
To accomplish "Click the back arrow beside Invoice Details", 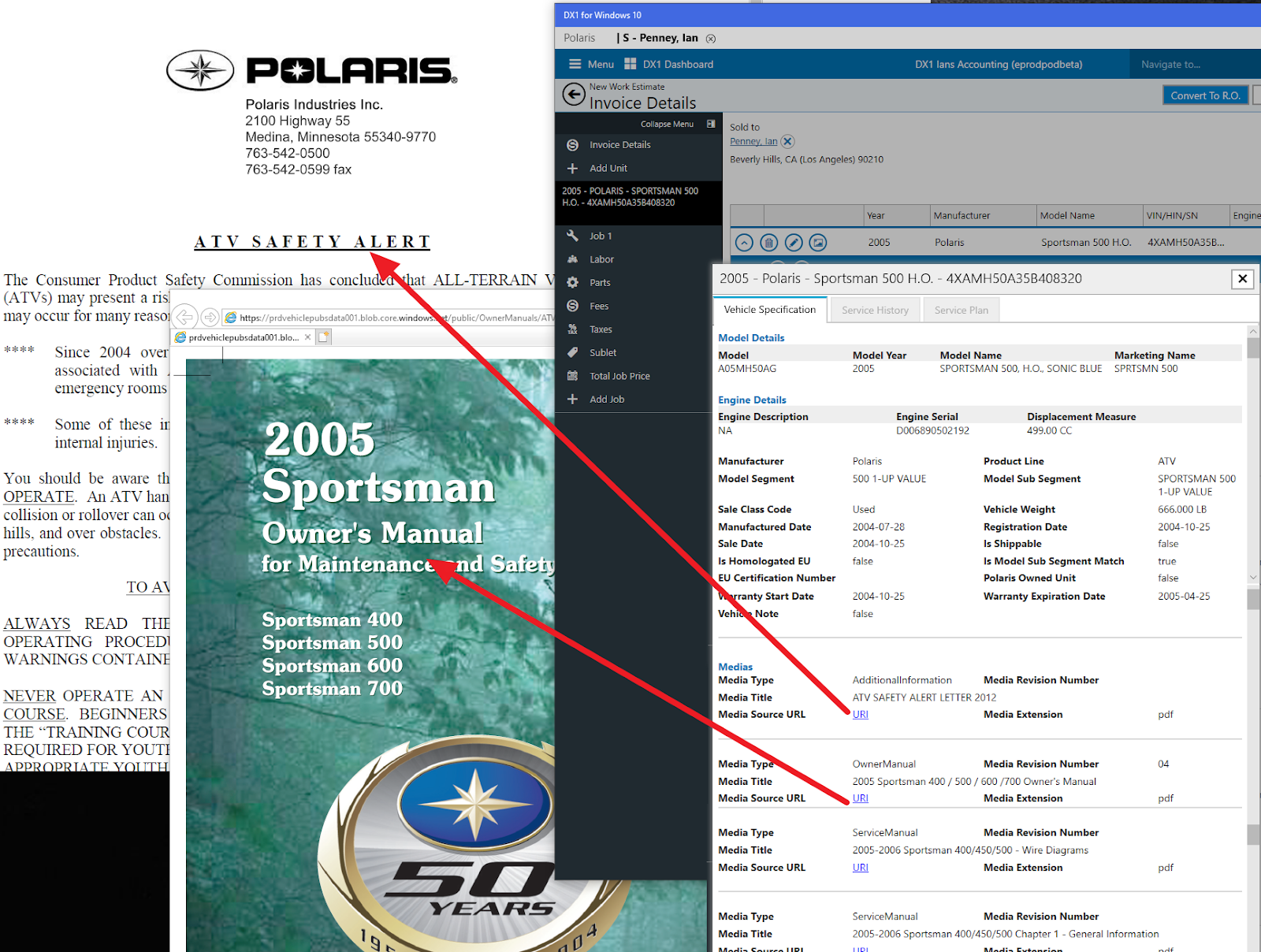I will tap(574, 95).
